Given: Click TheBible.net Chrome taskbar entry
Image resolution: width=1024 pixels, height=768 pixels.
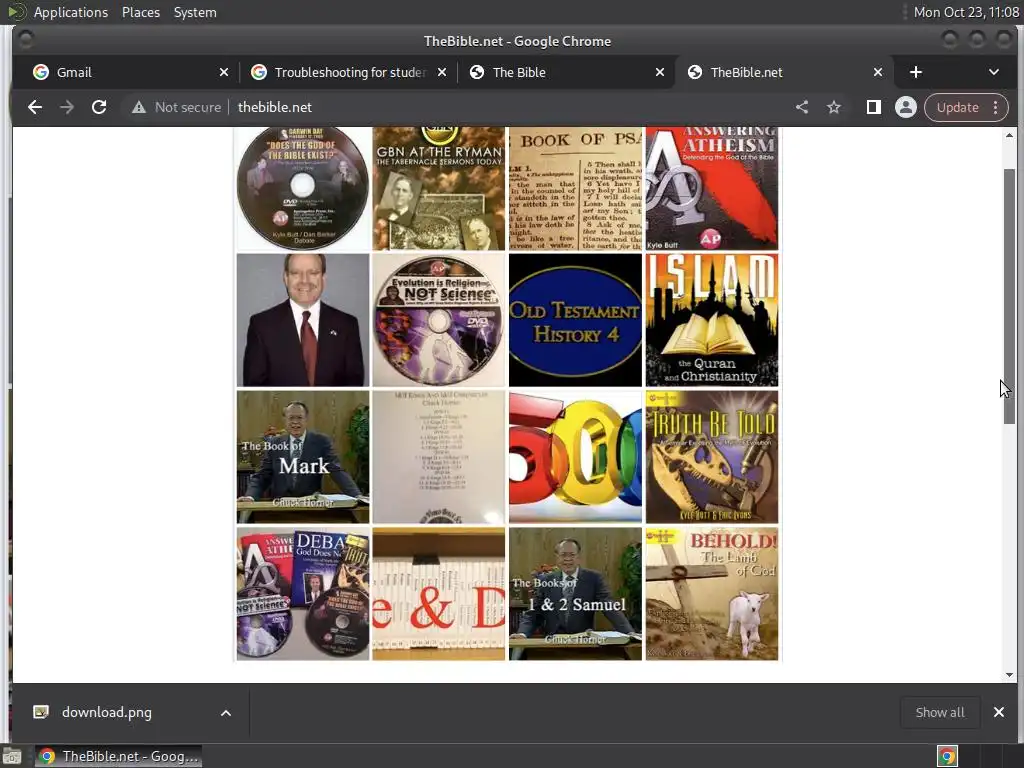Looking at the screenshot, I should 118,756.
